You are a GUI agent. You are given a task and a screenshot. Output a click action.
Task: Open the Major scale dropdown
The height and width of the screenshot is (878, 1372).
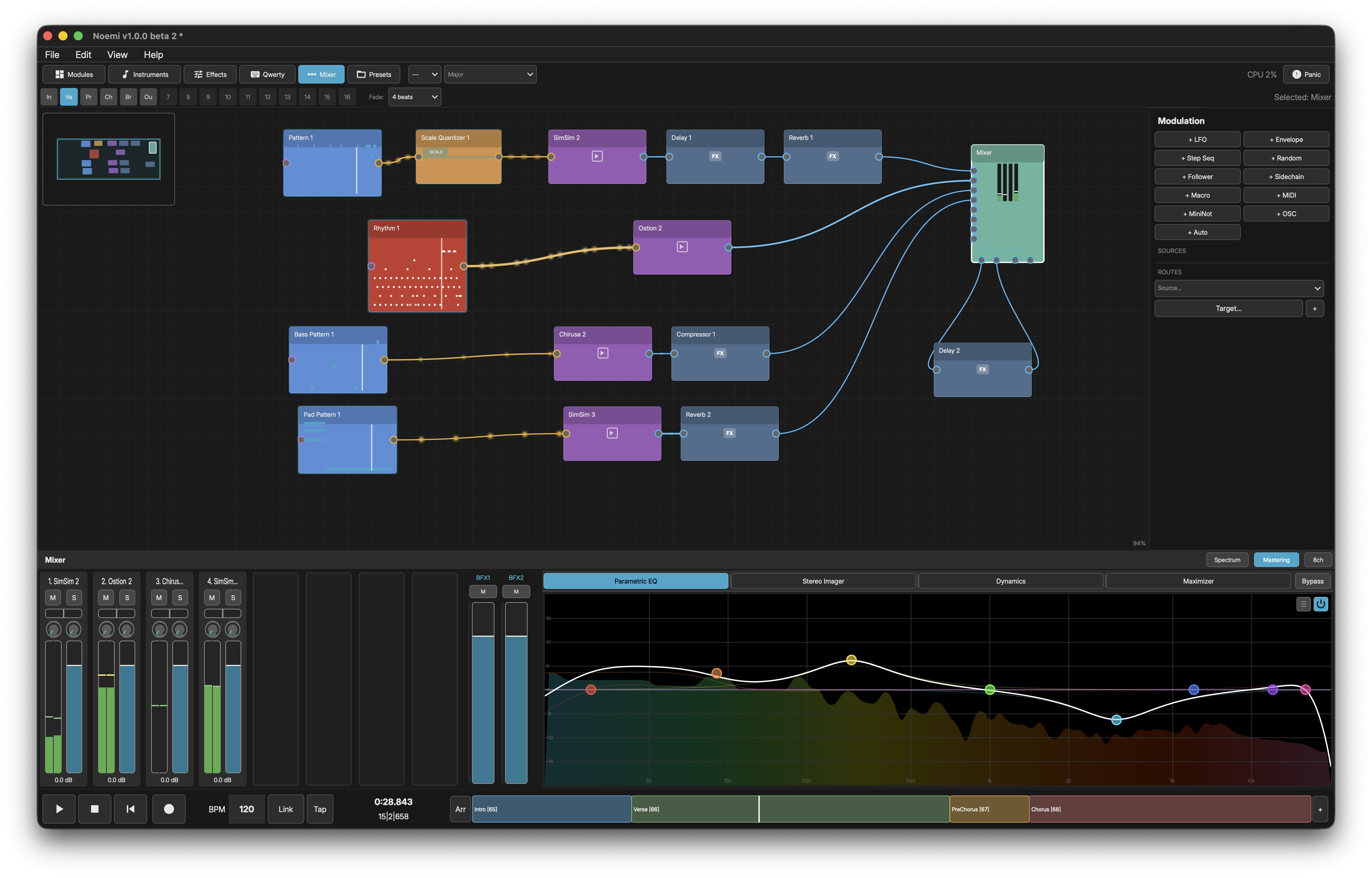pyautogui.click(x=490, y=74)
